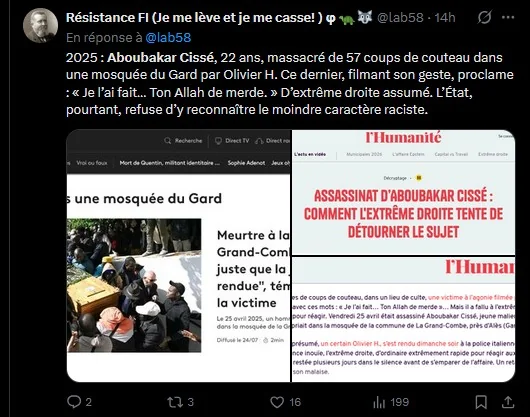Bookmark this post
Screen dimensions: 530x417
point(481,402)
